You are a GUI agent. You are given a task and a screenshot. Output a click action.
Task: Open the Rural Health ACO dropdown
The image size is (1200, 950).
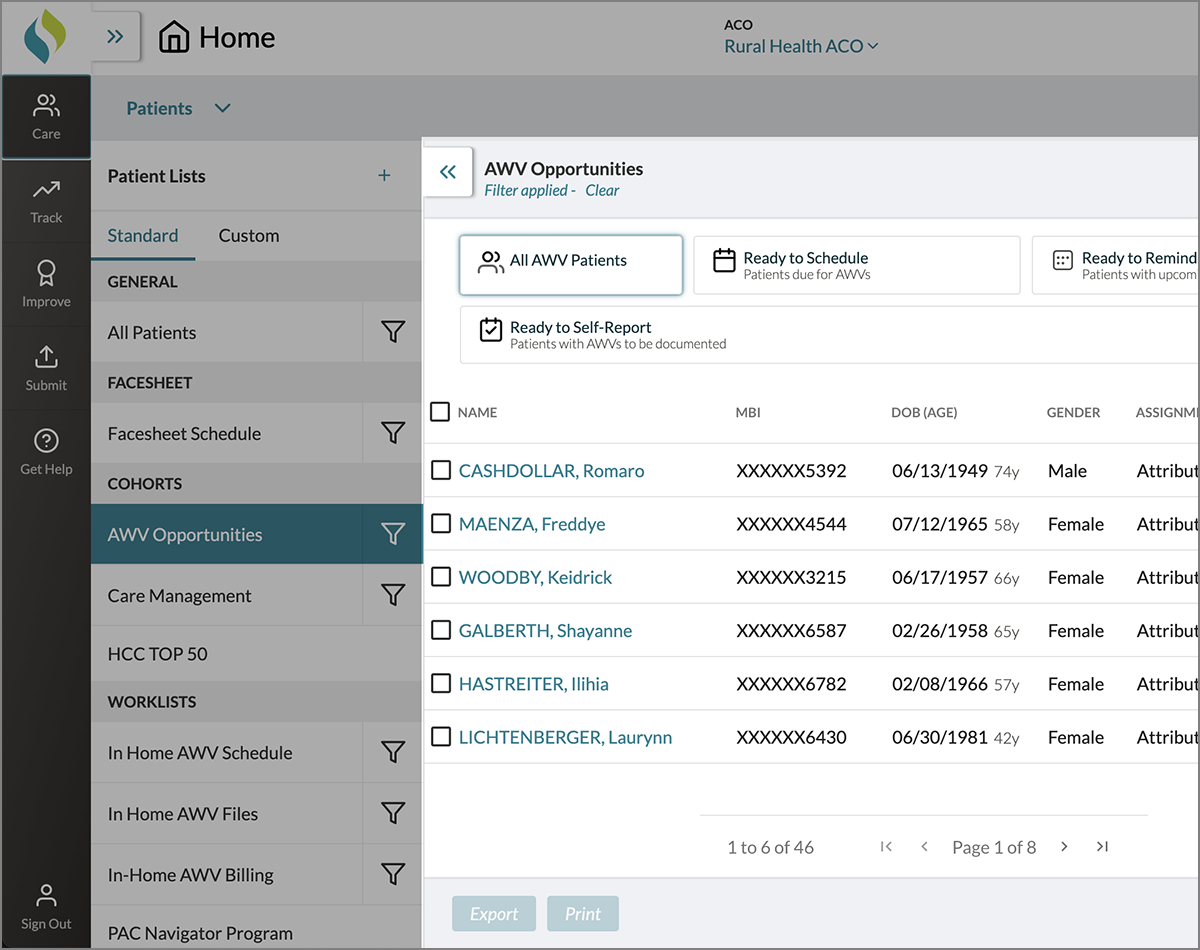(x=801, y=46)
